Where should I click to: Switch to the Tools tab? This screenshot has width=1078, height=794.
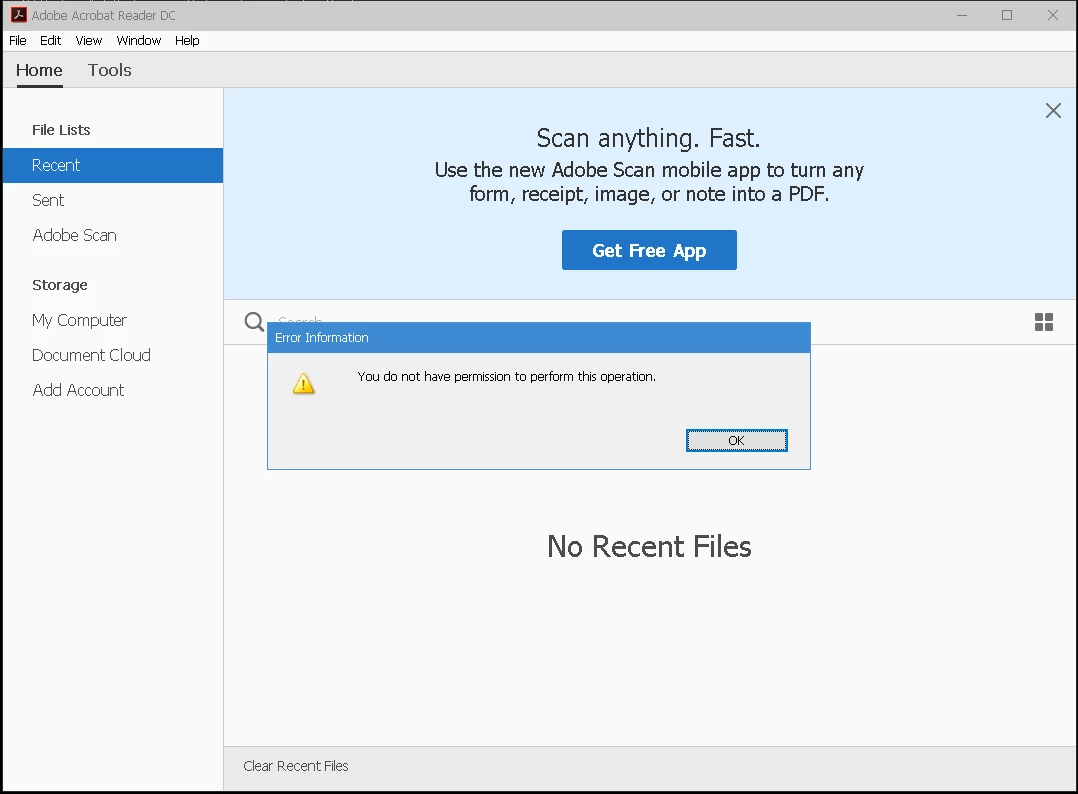click(x=109, y=70)
